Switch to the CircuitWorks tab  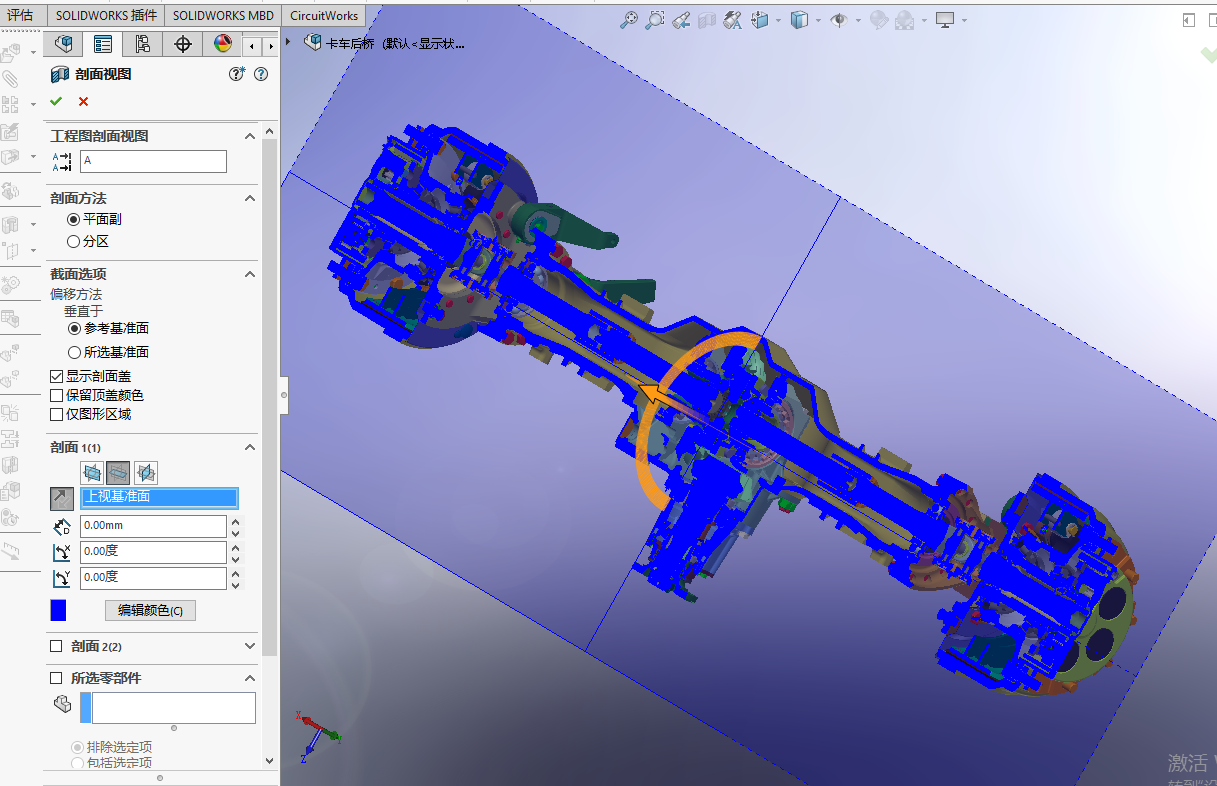click(x=325, y=15)
